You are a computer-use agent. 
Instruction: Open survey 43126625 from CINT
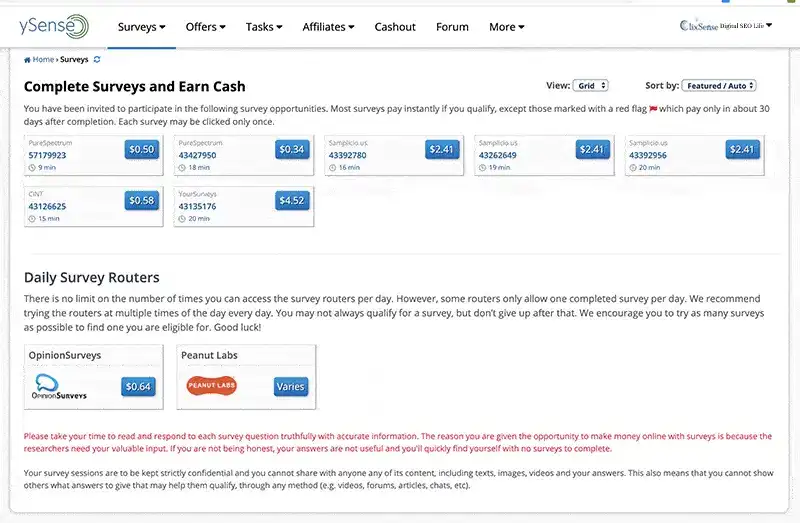pyautogui.click(x=48, y=206)
